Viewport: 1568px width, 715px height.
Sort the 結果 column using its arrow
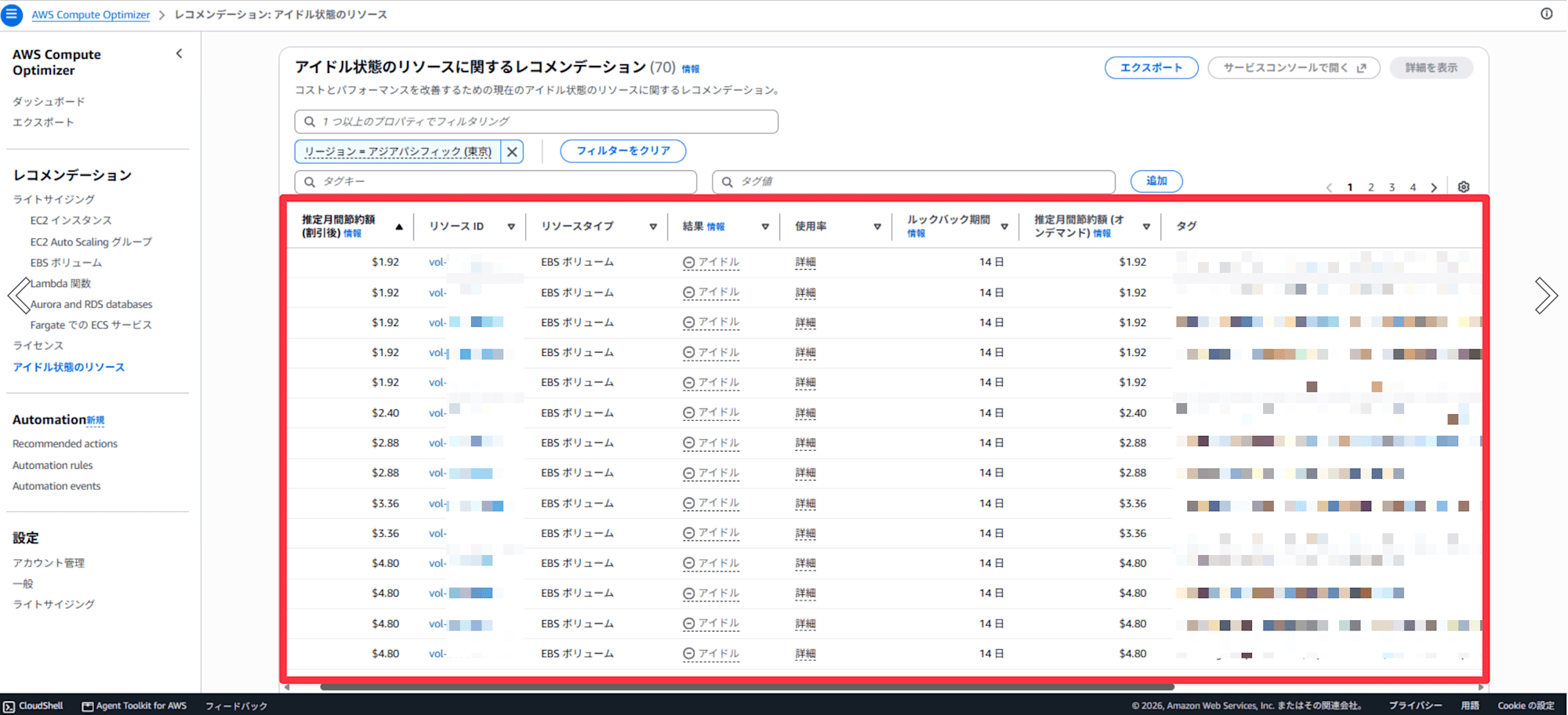click(765, 227)
